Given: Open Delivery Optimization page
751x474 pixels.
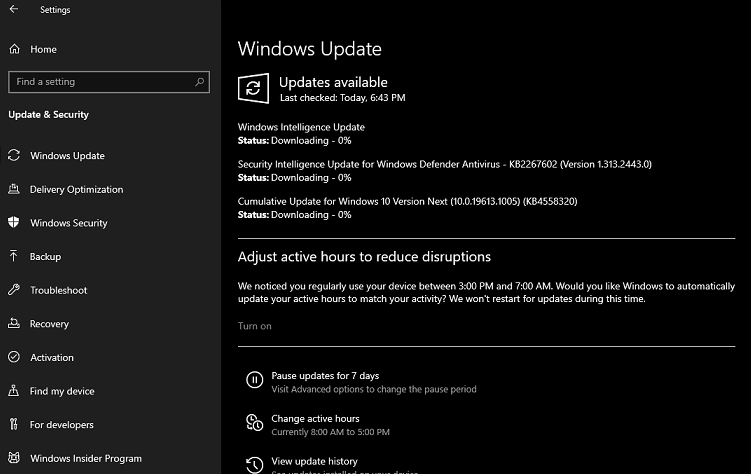Looking at the screenshot, I should (76, 190).
